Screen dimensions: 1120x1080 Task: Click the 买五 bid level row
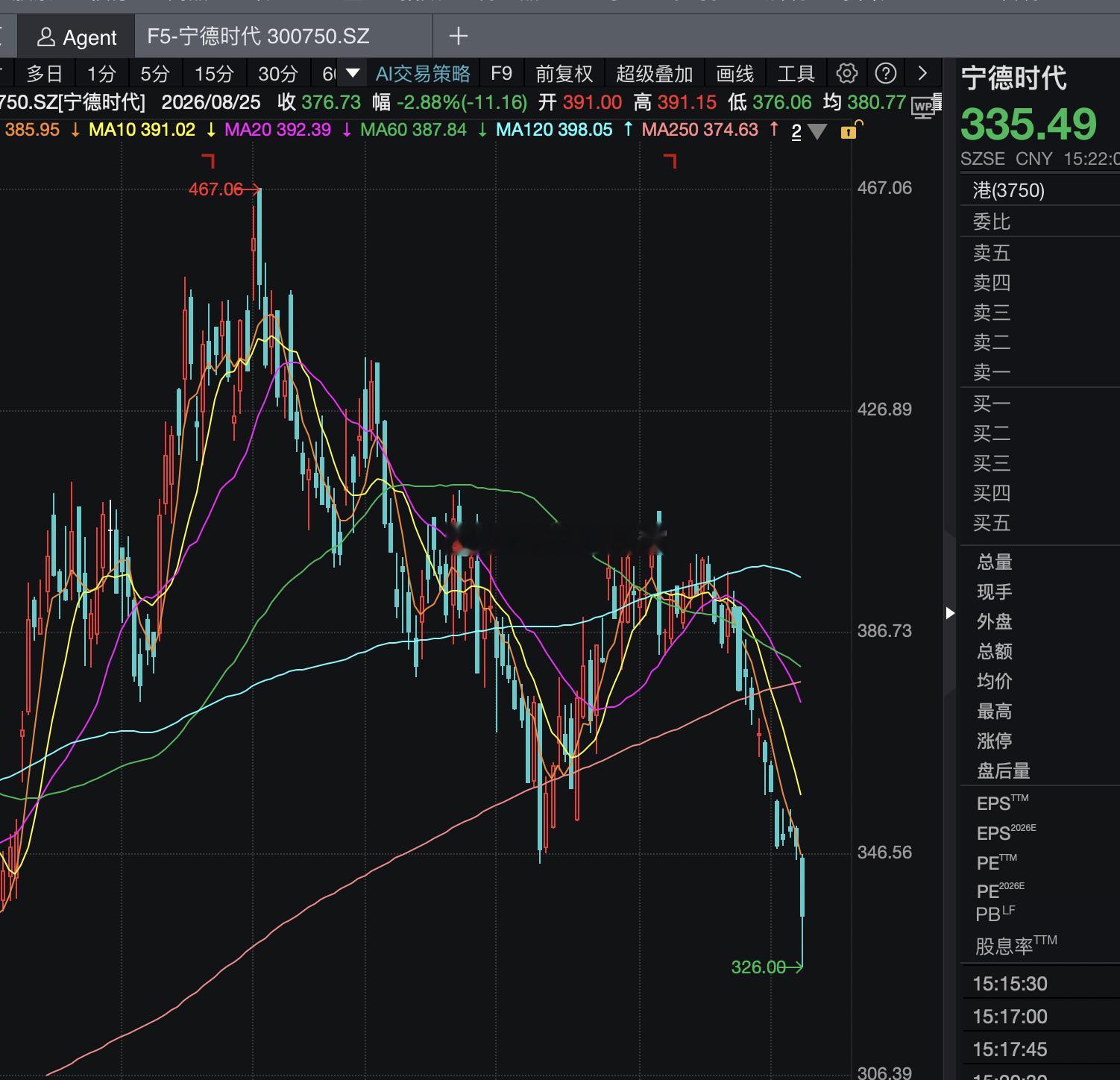tap(1040, 523)
